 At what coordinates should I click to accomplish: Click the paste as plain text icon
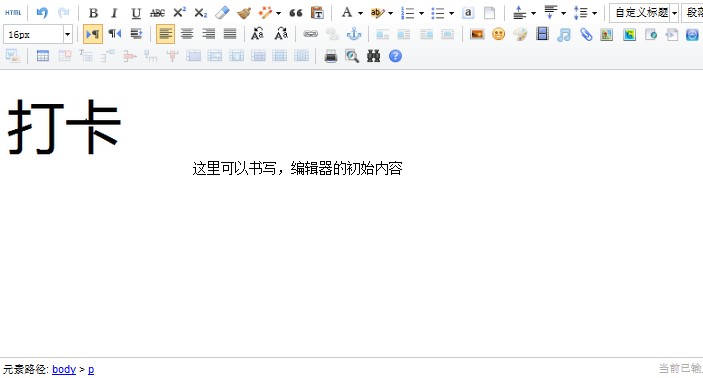pos(317,13)
